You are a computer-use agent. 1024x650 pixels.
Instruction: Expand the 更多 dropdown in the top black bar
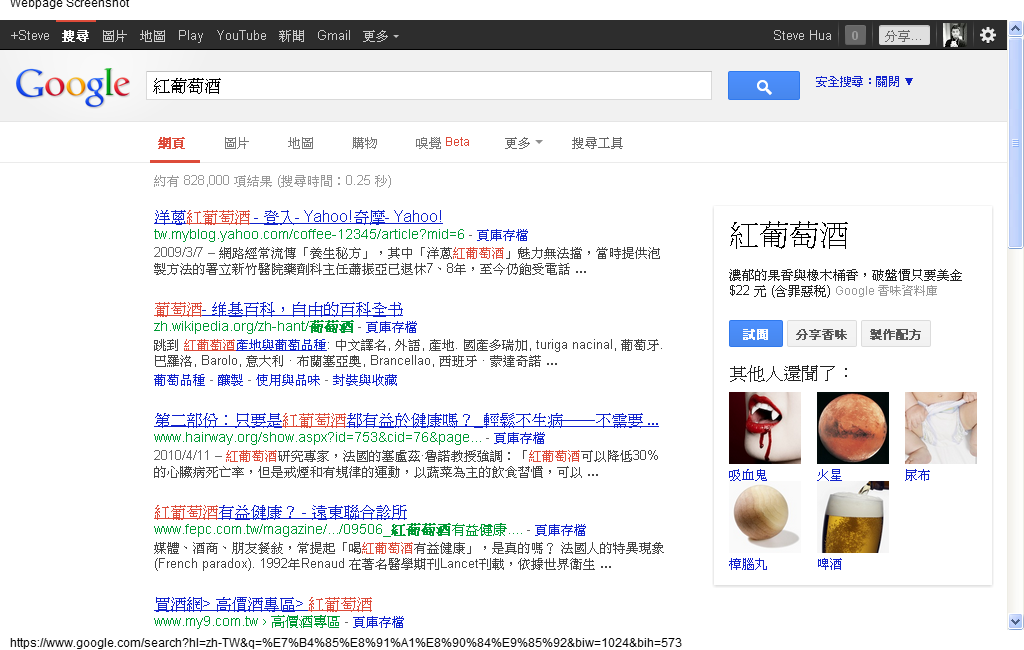pos(381,36)
